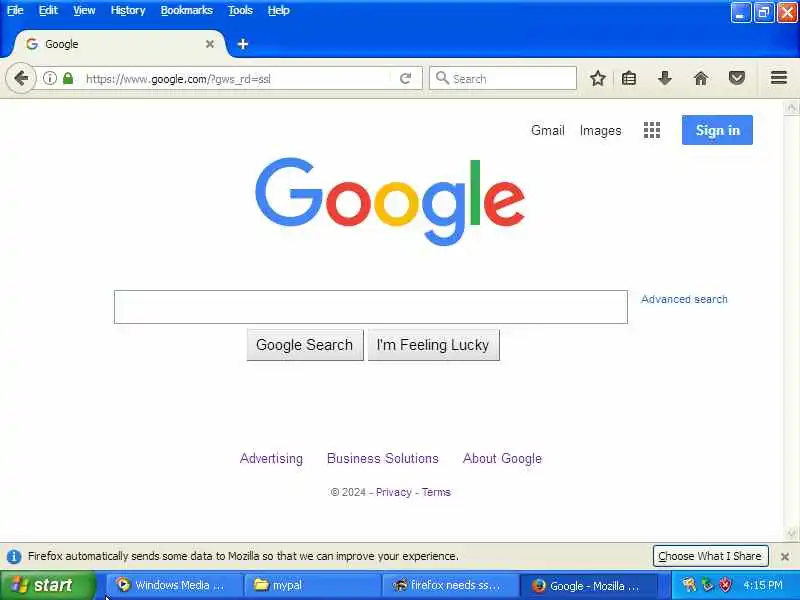Open the hamburger menu button
The image size is (800, 600).
(779, 78)
